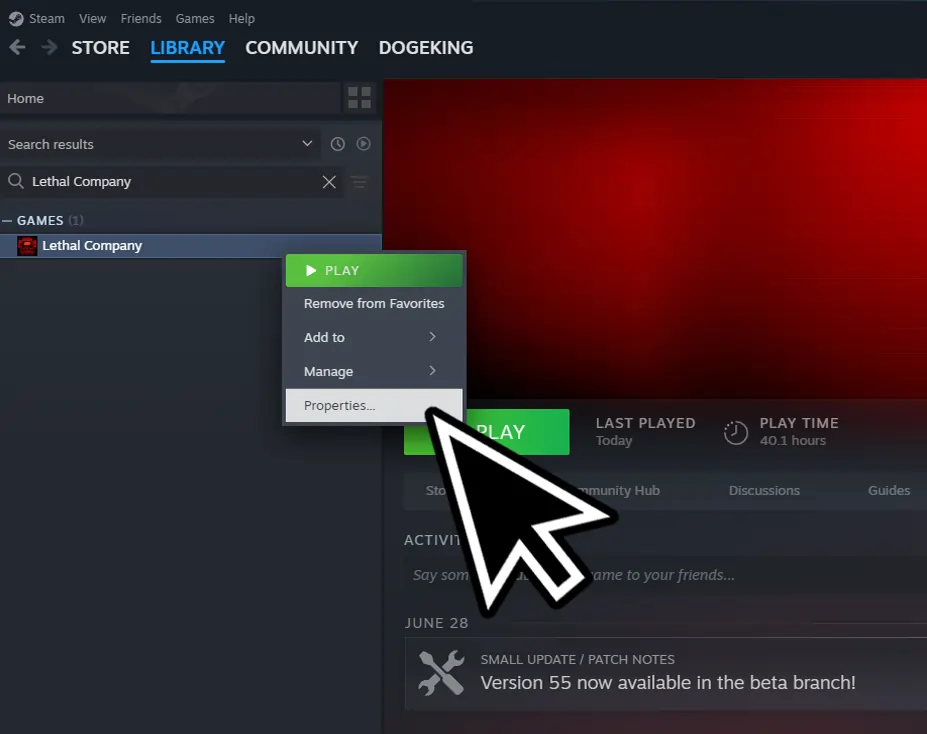Click the back navigation arrow

(16, 47)
